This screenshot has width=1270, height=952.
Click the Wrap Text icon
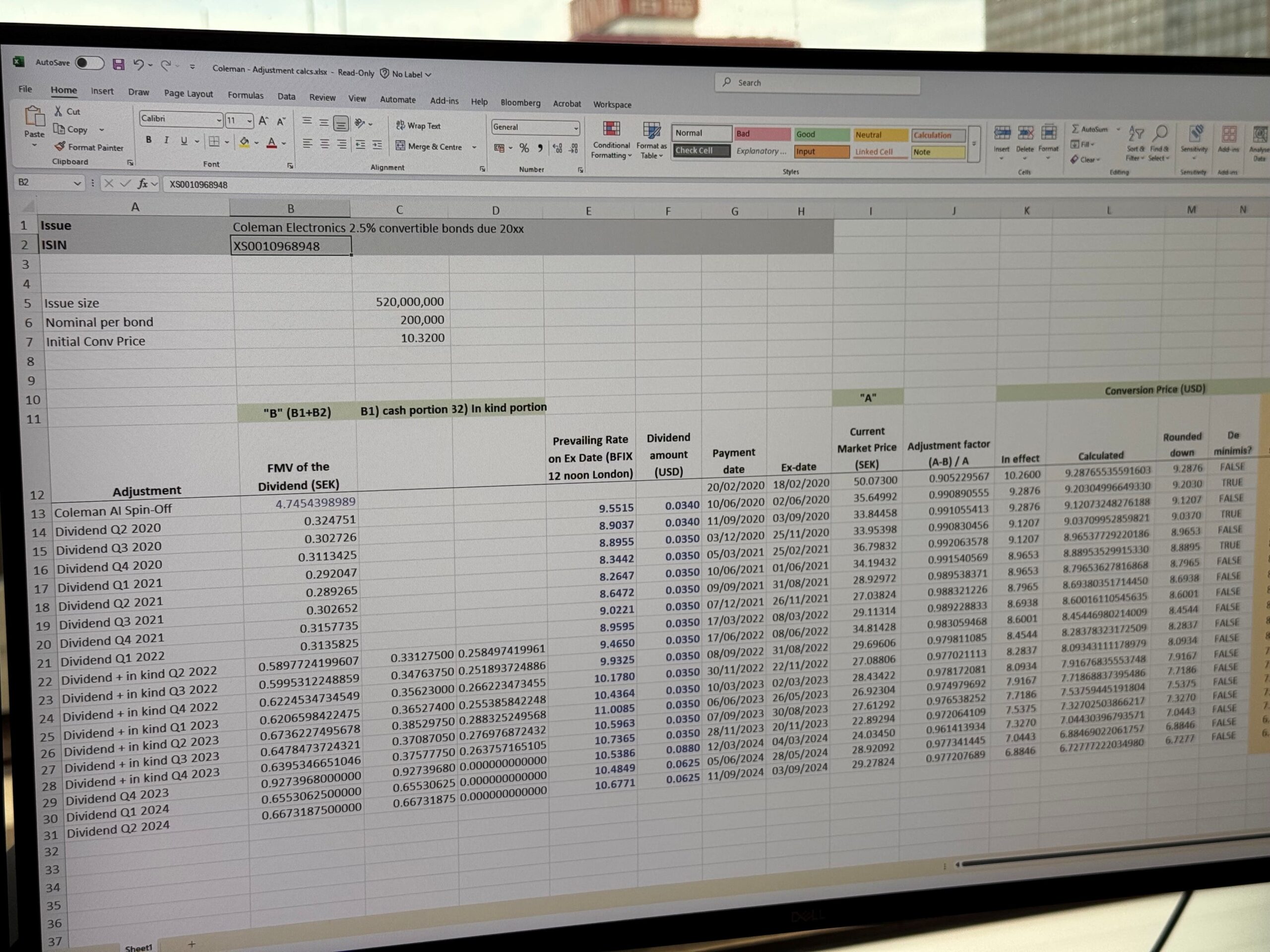pos(400,125)
